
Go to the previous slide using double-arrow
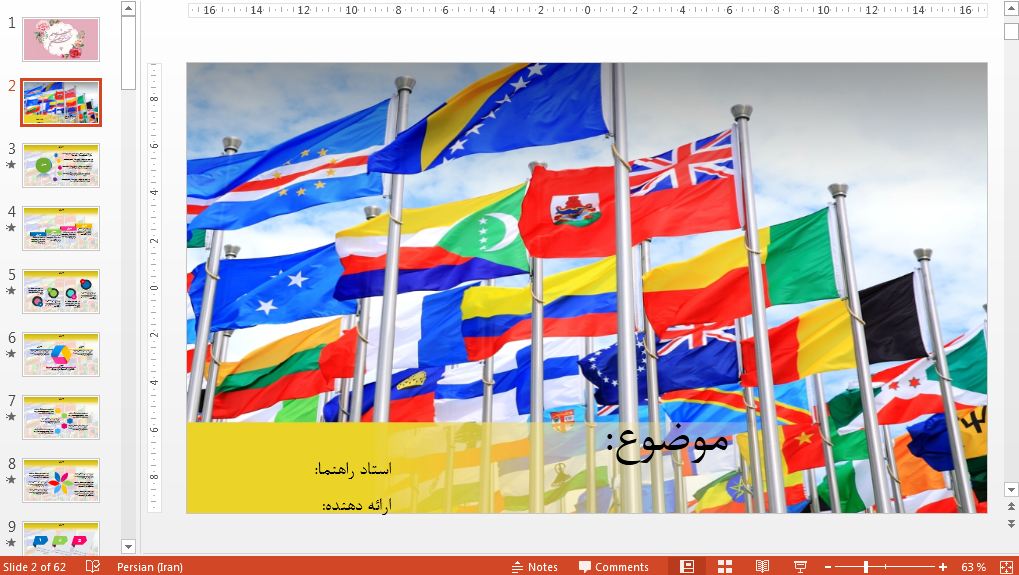pyautogui.click(x=1011, y=508)
